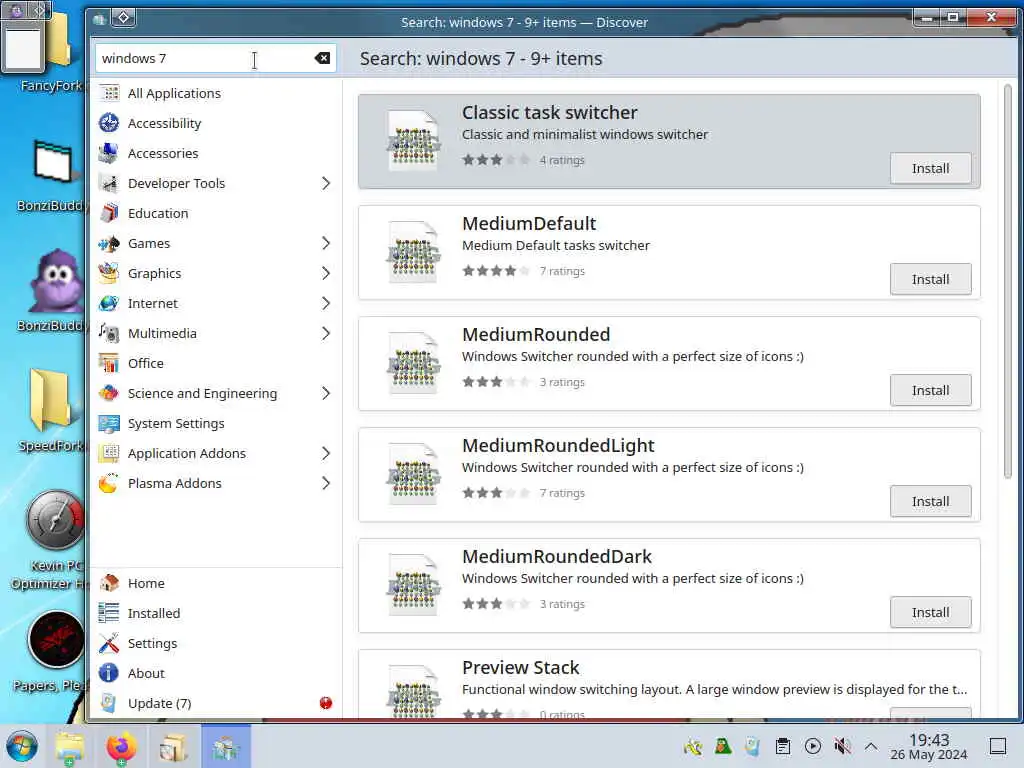Open the Office category
Viewport: 1024px width, 768px height.
pos(216,364)
